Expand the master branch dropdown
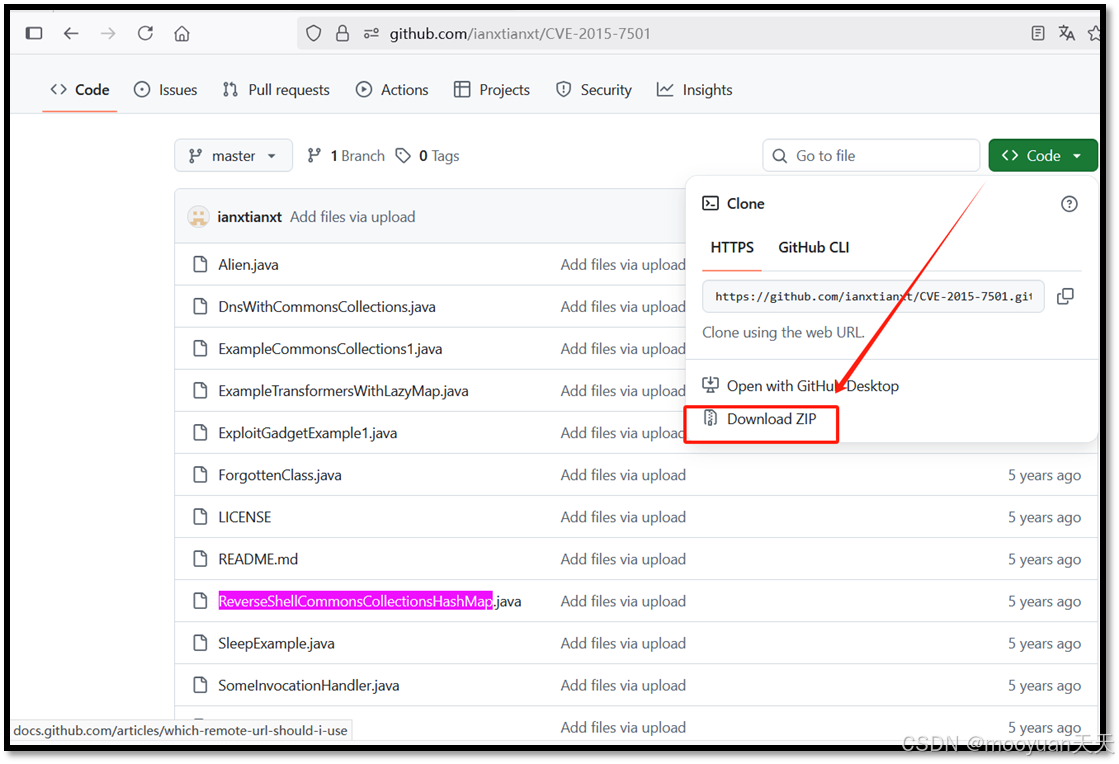This screenshot has height=764, width=1119. pos(233,156)
